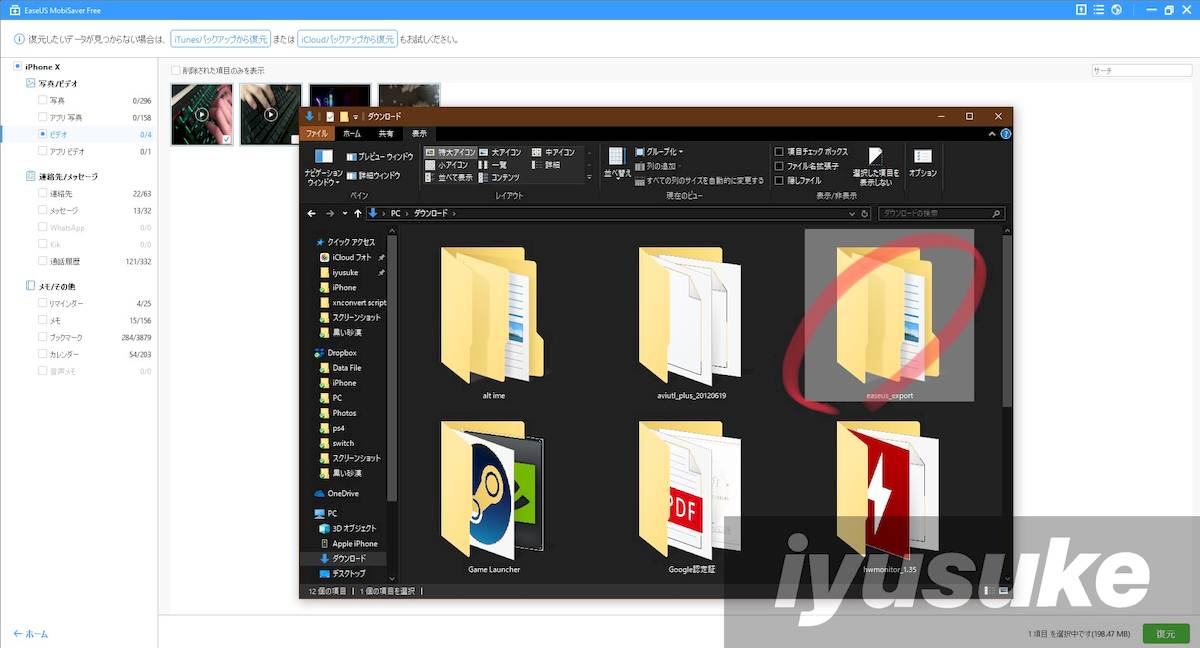Image resolution: width=1200 pixels, height=648 pixels.
Task: Switch to 表示 ribbon tab
Action: click(419, 133)
